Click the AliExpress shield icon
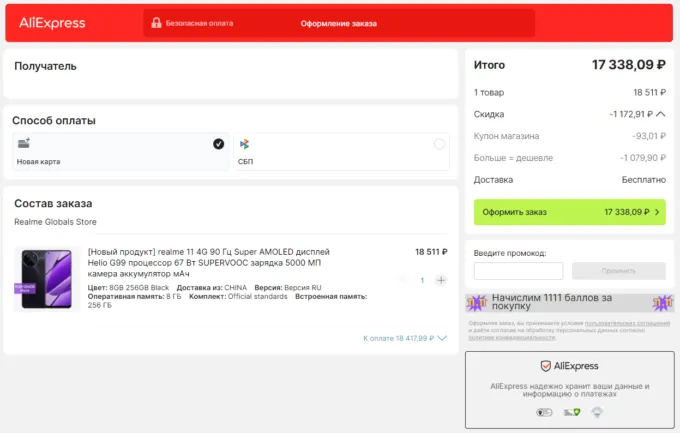680x433 pixels. (x=546, y=366)
